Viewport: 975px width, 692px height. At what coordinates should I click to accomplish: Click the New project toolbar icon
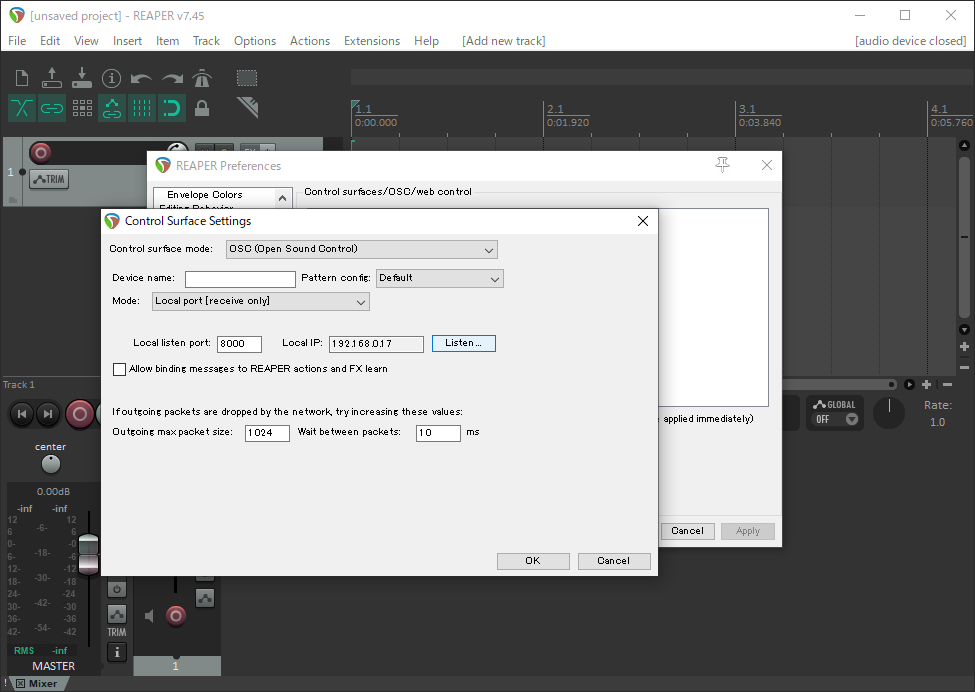[x=22, y=78]
